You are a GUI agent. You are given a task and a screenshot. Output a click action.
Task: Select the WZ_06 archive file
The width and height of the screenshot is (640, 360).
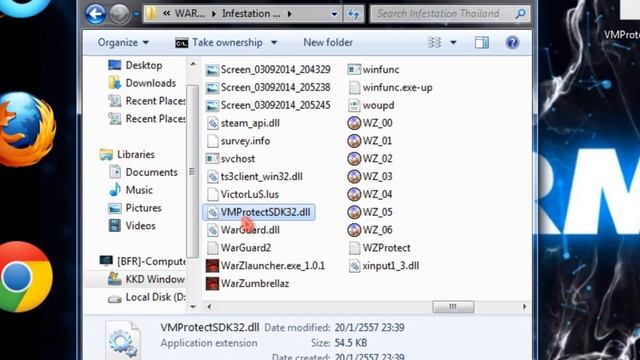[370, 230]
